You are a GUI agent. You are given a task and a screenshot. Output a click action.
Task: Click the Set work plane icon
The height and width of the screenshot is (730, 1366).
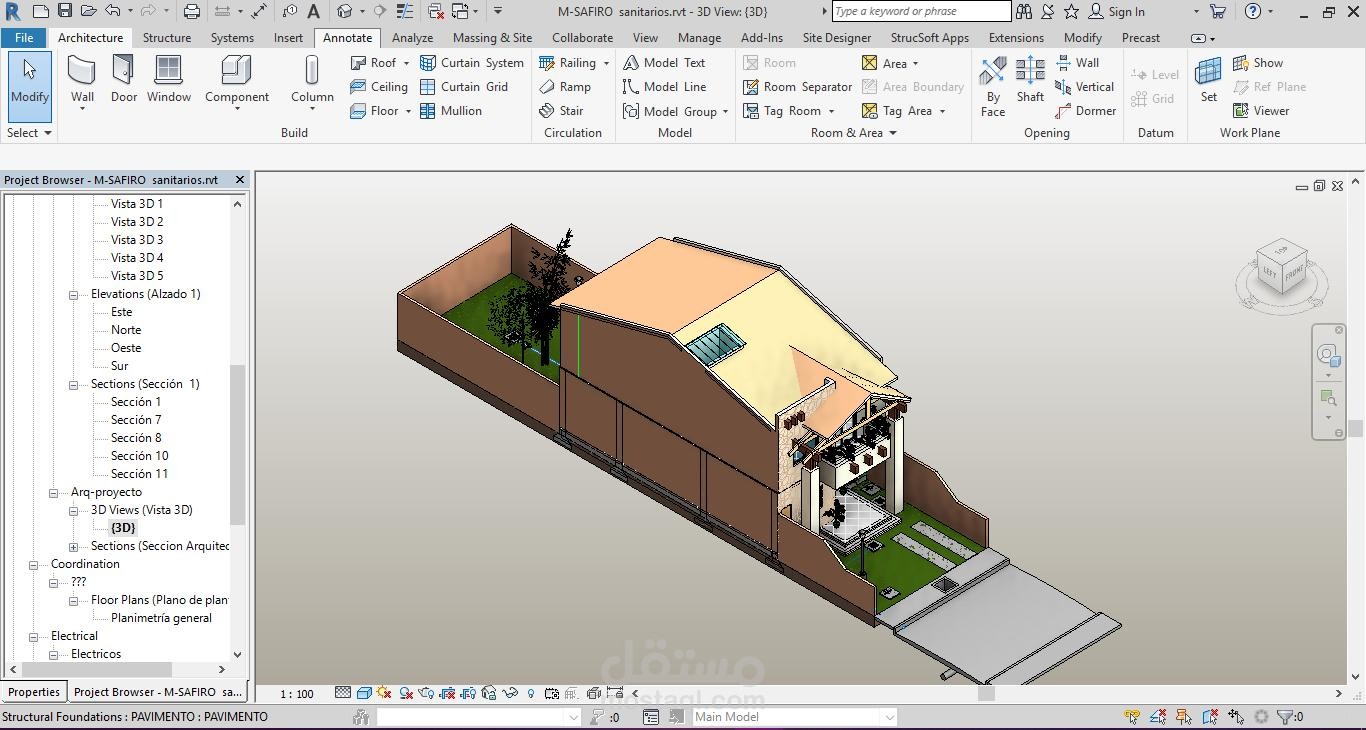click(x=1209, y=80)
